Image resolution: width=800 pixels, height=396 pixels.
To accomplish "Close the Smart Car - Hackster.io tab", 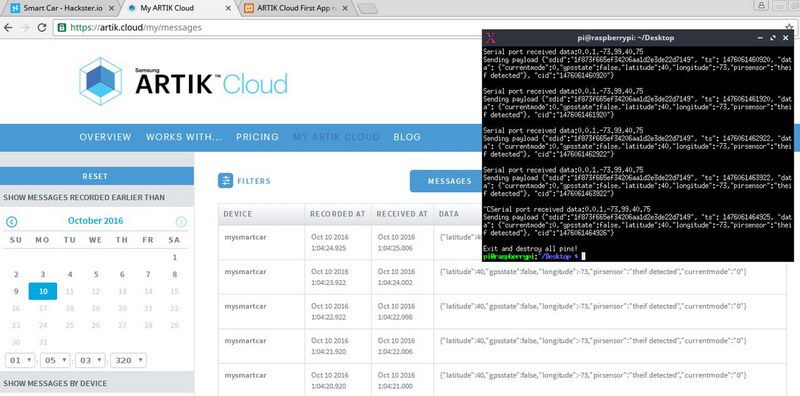I will tap(112, 9).
